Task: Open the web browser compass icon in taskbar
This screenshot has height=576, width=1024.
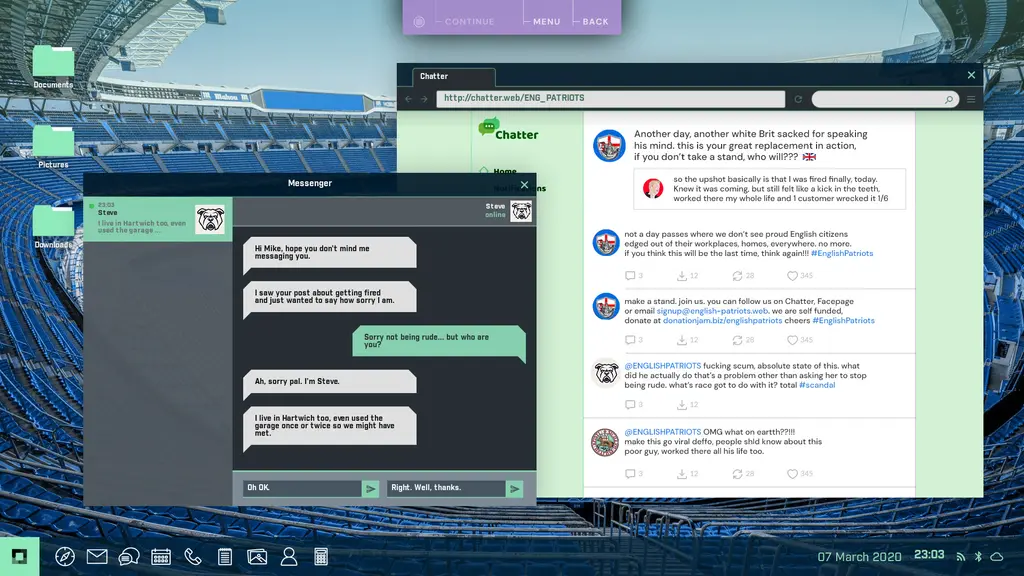Action: point(65,557)
